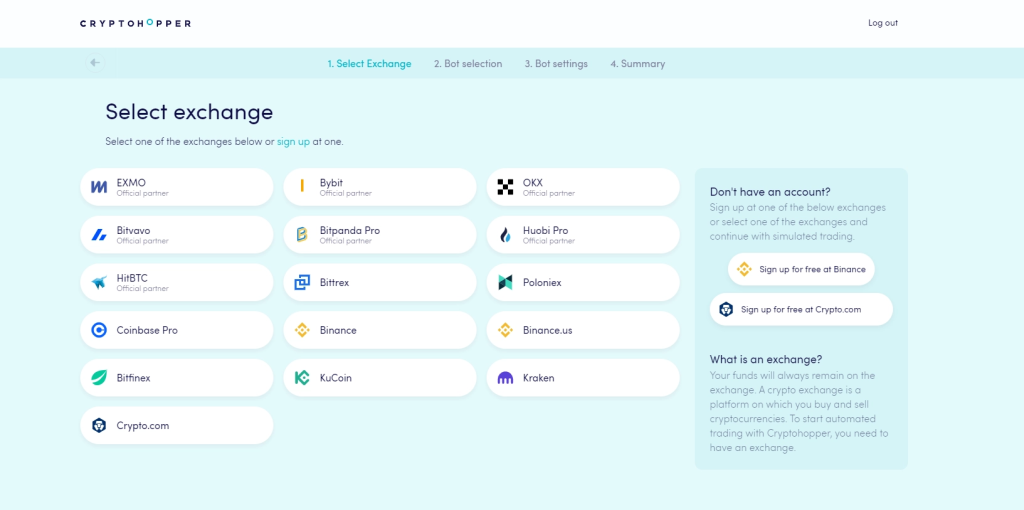Click the Crypto.com lion logo in exchange list
The height and width of the screenshot is (510, 1024).
click(x=99, y=425)
